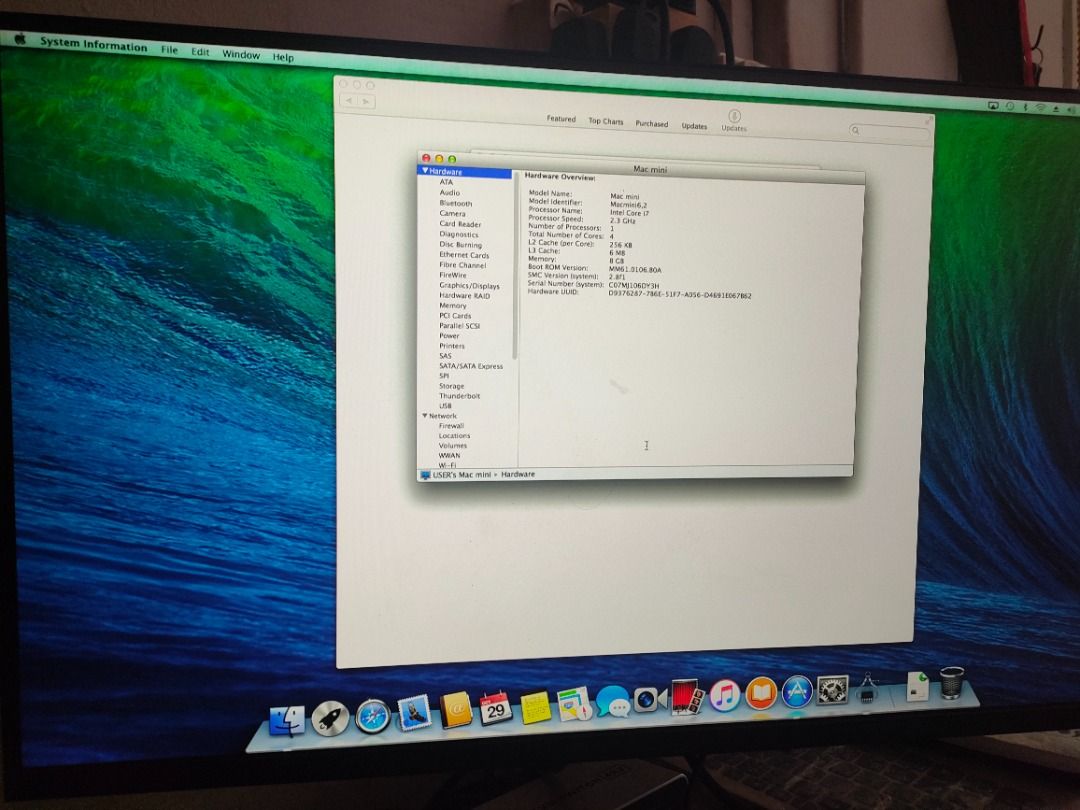Open the Apple menu
This screenshot has height=810, width=1080.
pyautogui.click(x=18, y=40)
